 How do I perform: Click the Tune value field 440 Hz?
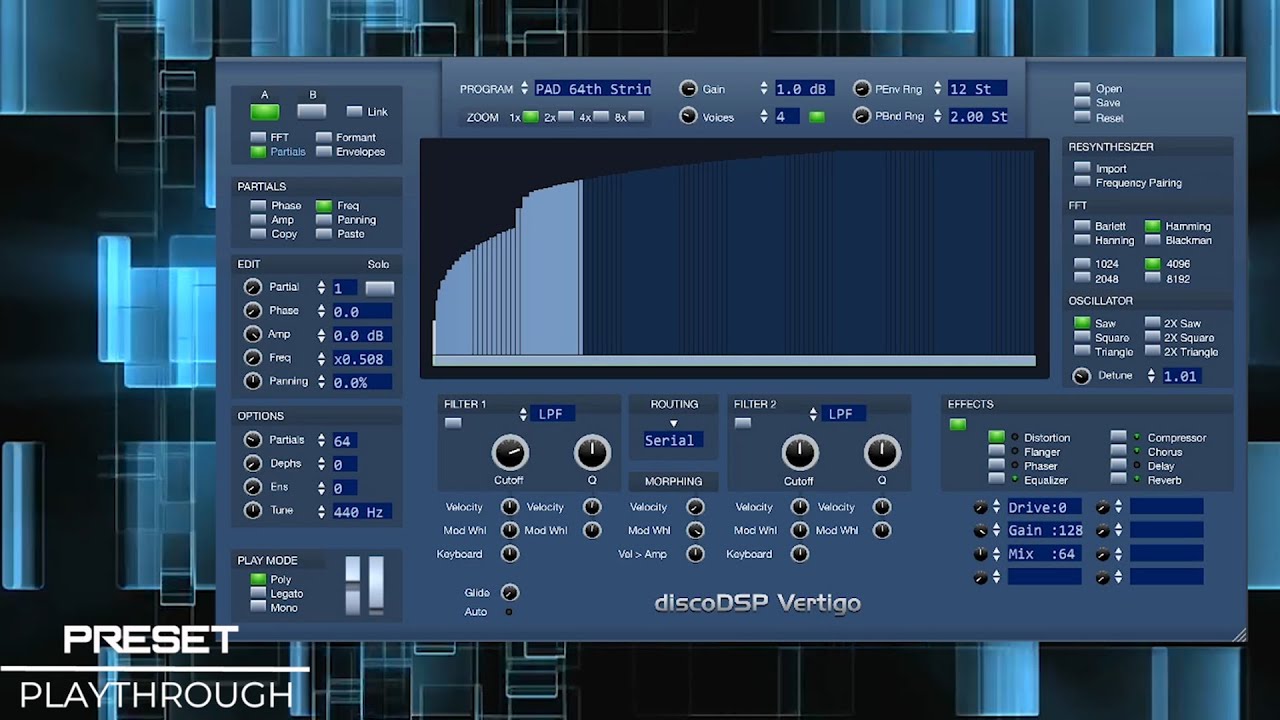pos(362,512)
